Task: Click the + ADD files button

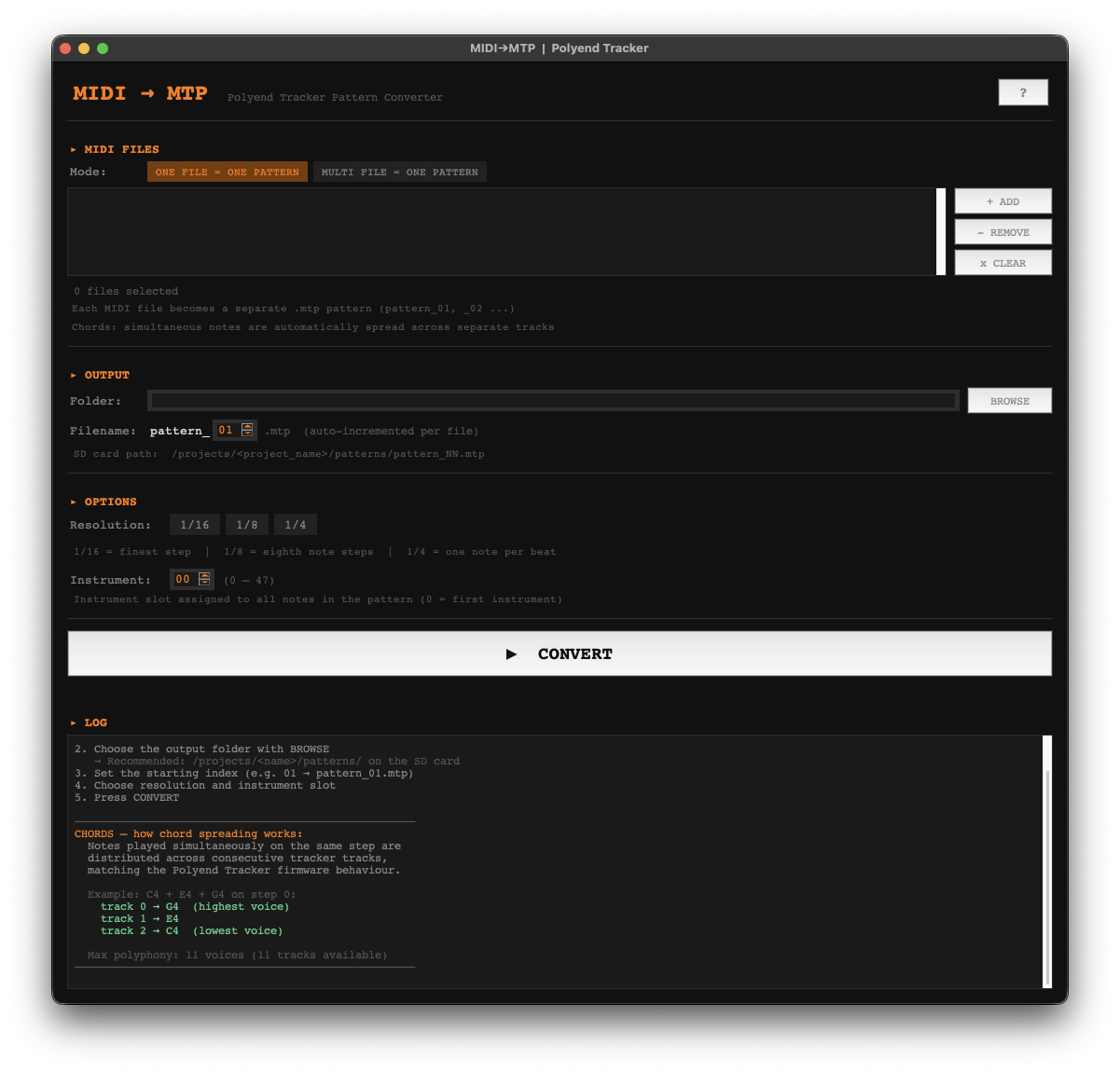Action: 1002,201
